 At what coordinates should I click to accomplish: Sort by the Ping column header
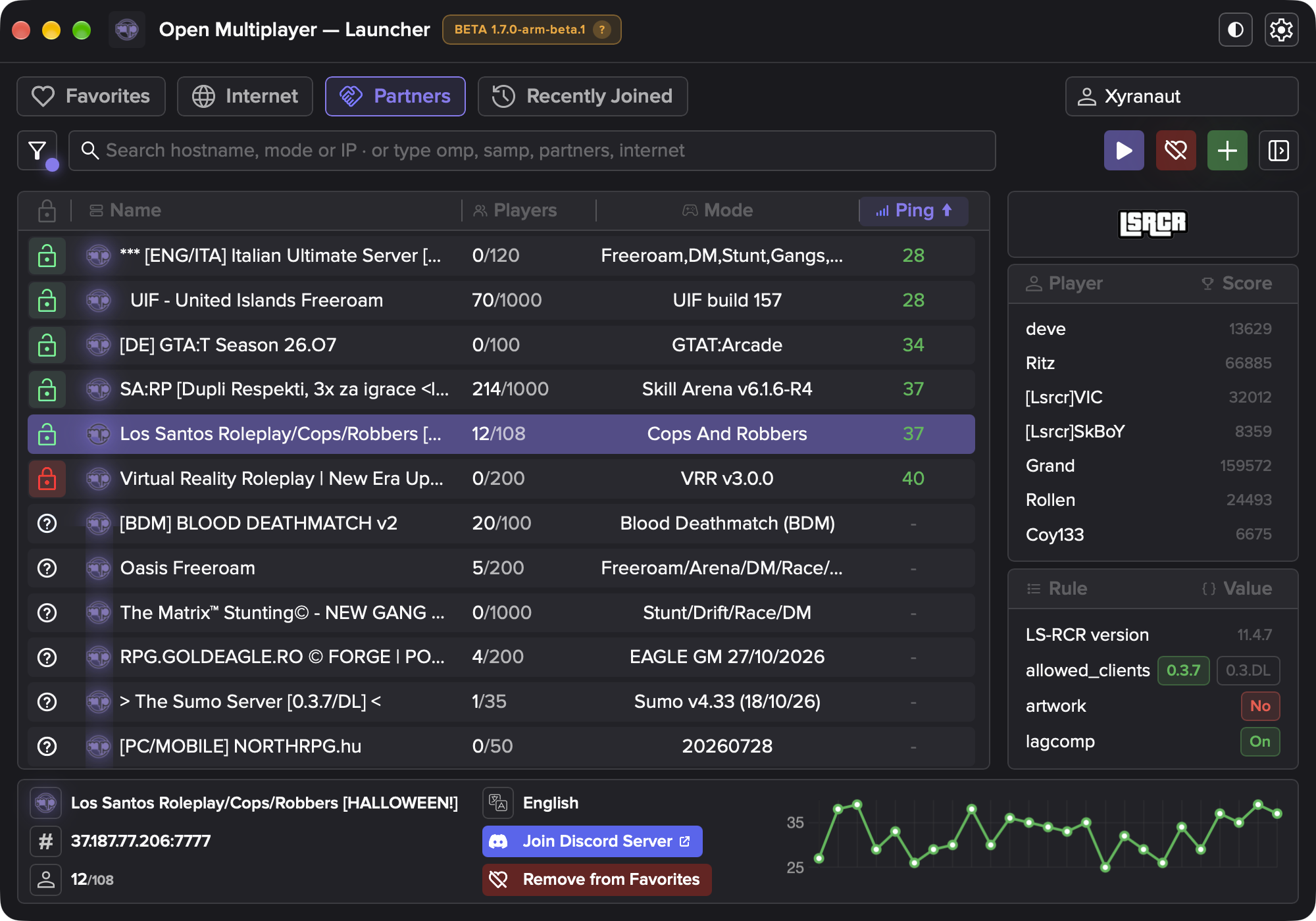point(913,211)
